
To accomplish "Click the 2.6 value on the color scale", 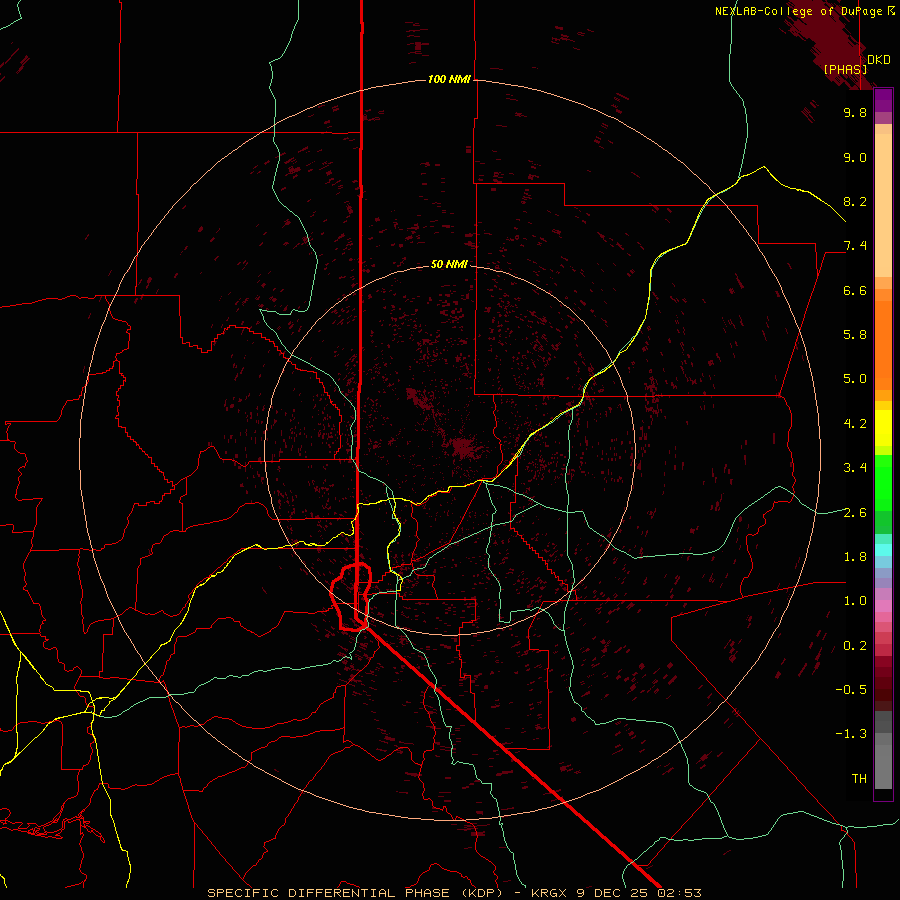I will tap(855, 513).
